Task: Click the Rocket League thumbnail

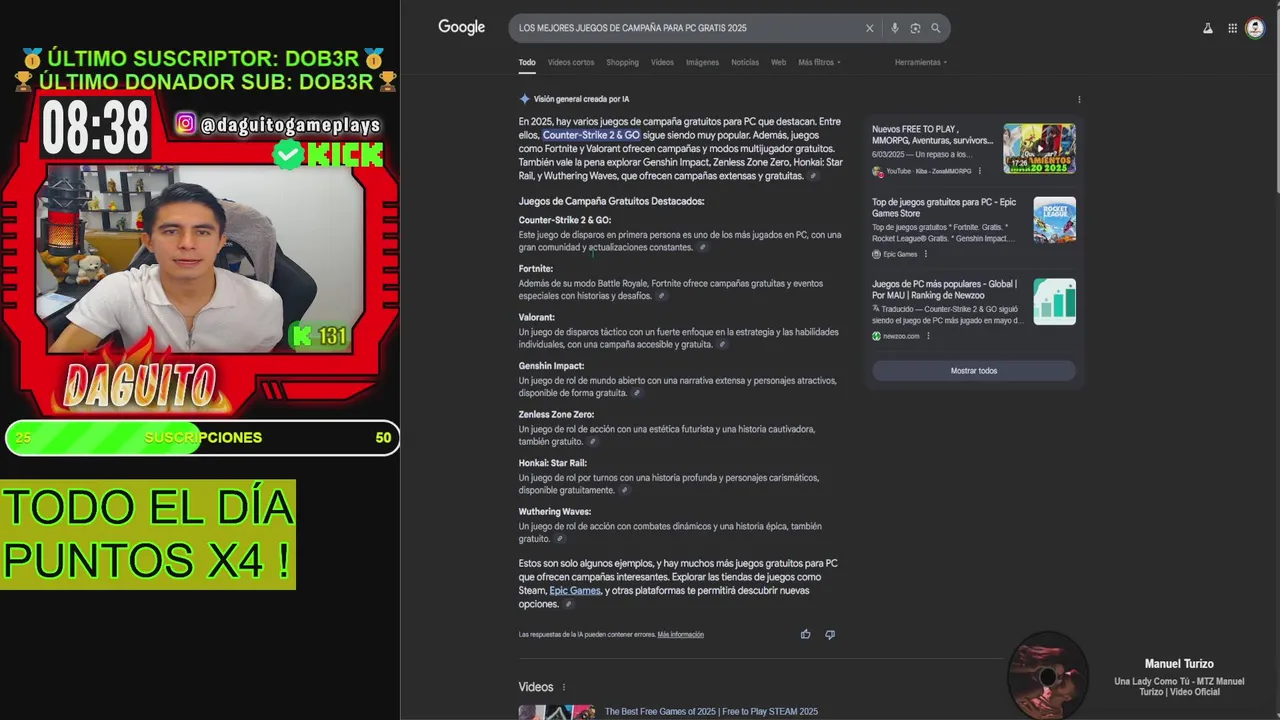Action: pos(1054,220)
